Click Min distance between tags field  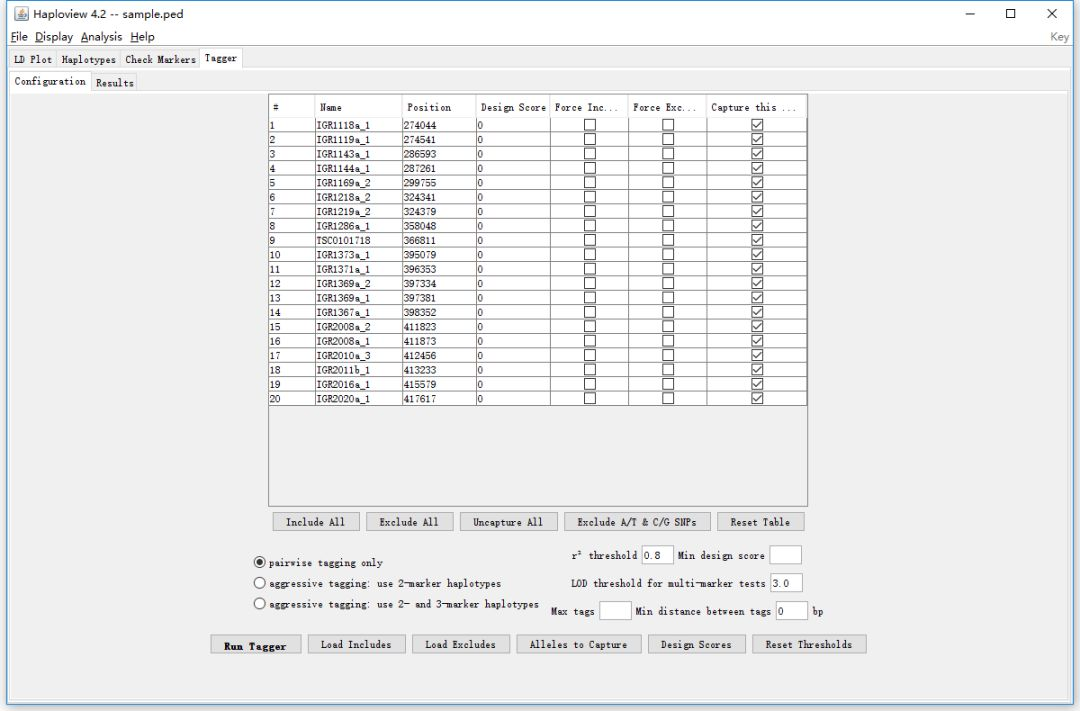coord(791,610)
